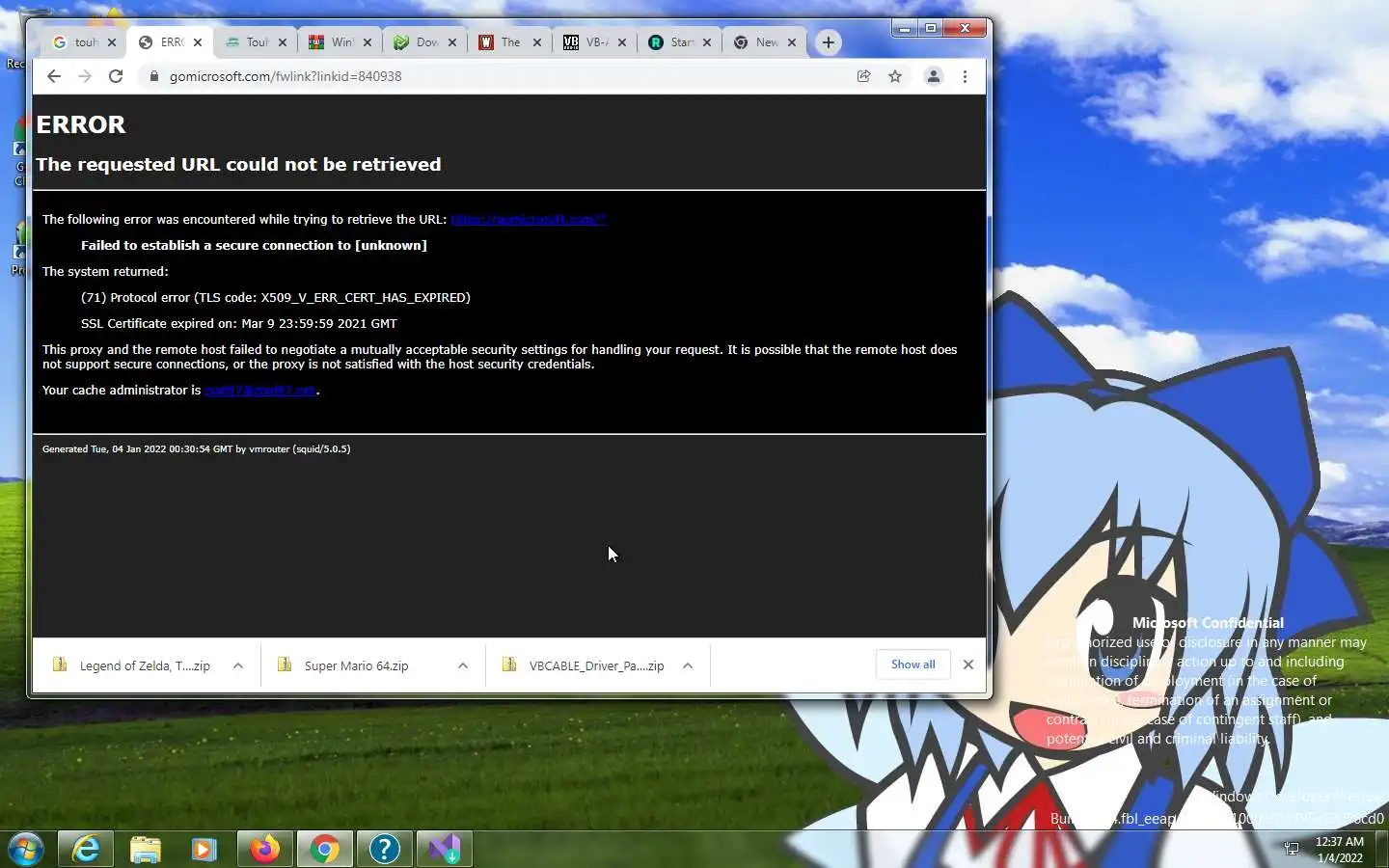Open the Windows Start menu orb
Viewport: 1389px width, 868px height.
click(x=26, y=850)
